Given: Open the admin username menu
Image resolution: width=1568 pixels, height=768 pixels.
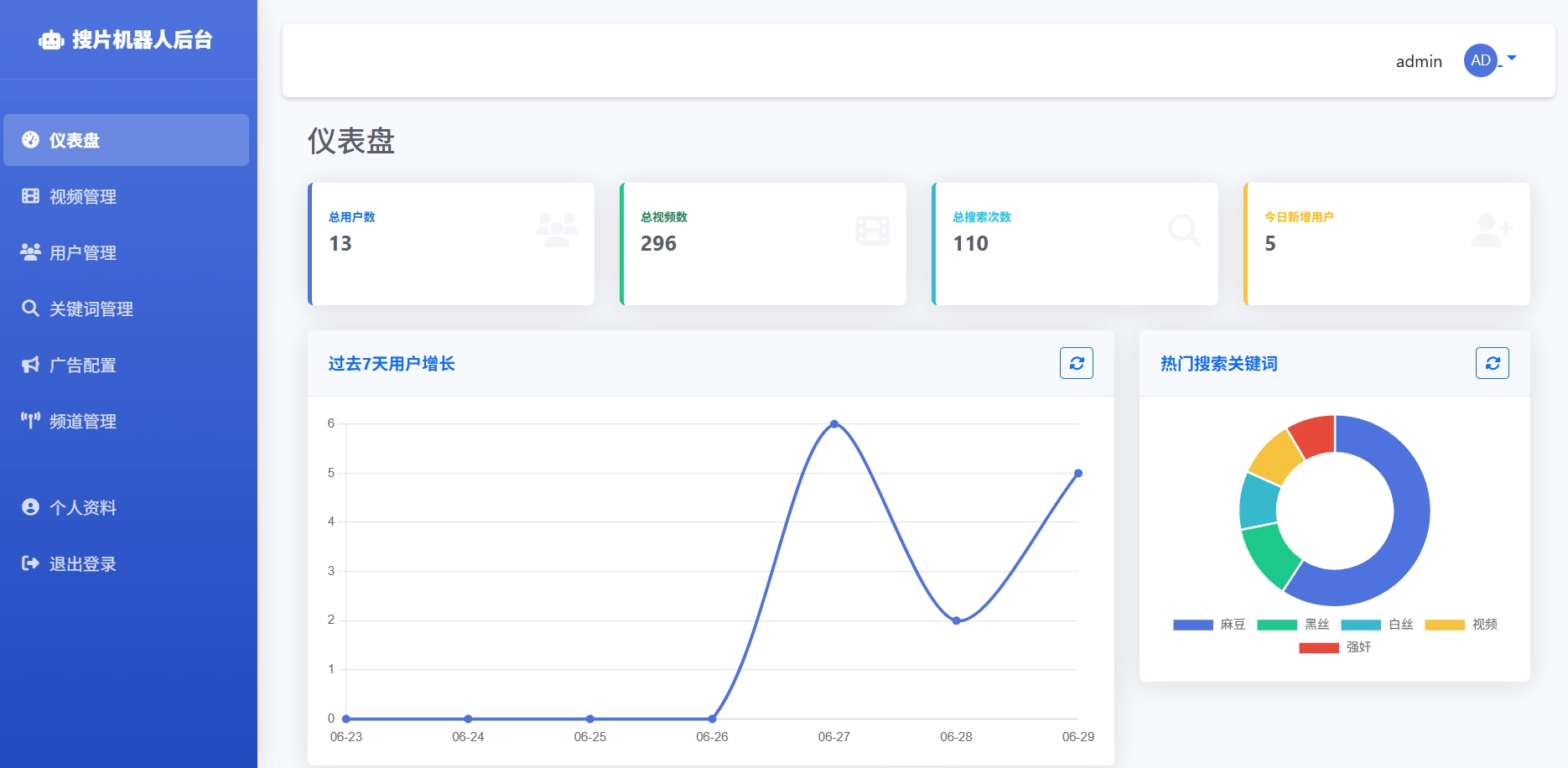Looking at the screenshot, I should [1419, 61].
